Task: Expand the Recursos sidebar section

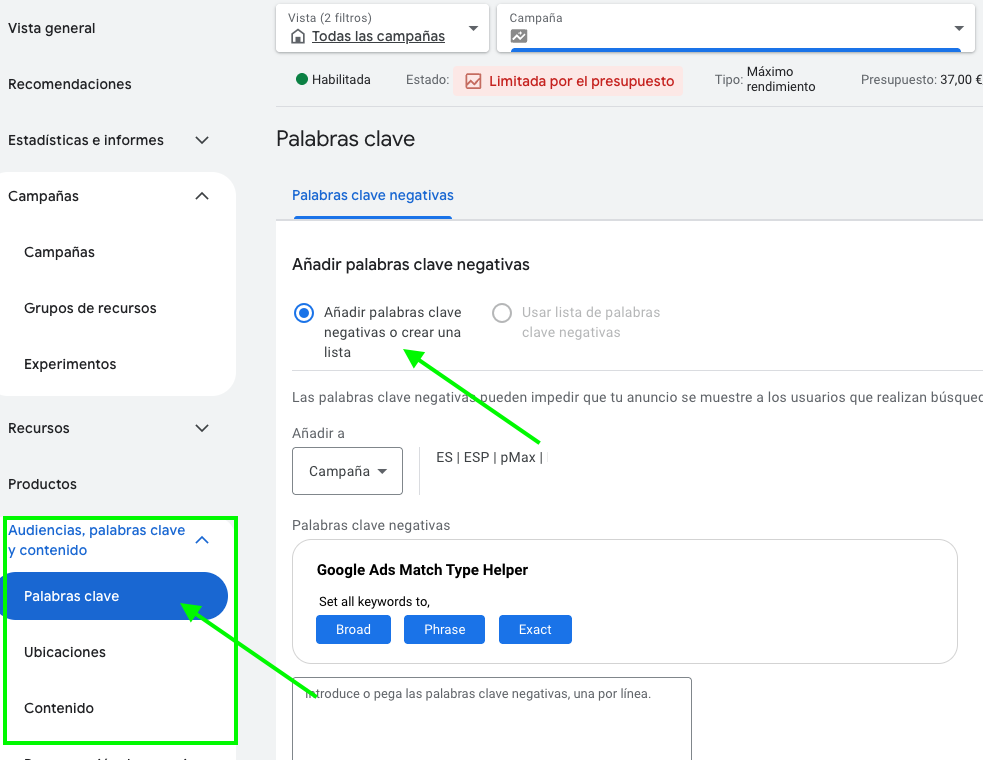Action: 202,428
